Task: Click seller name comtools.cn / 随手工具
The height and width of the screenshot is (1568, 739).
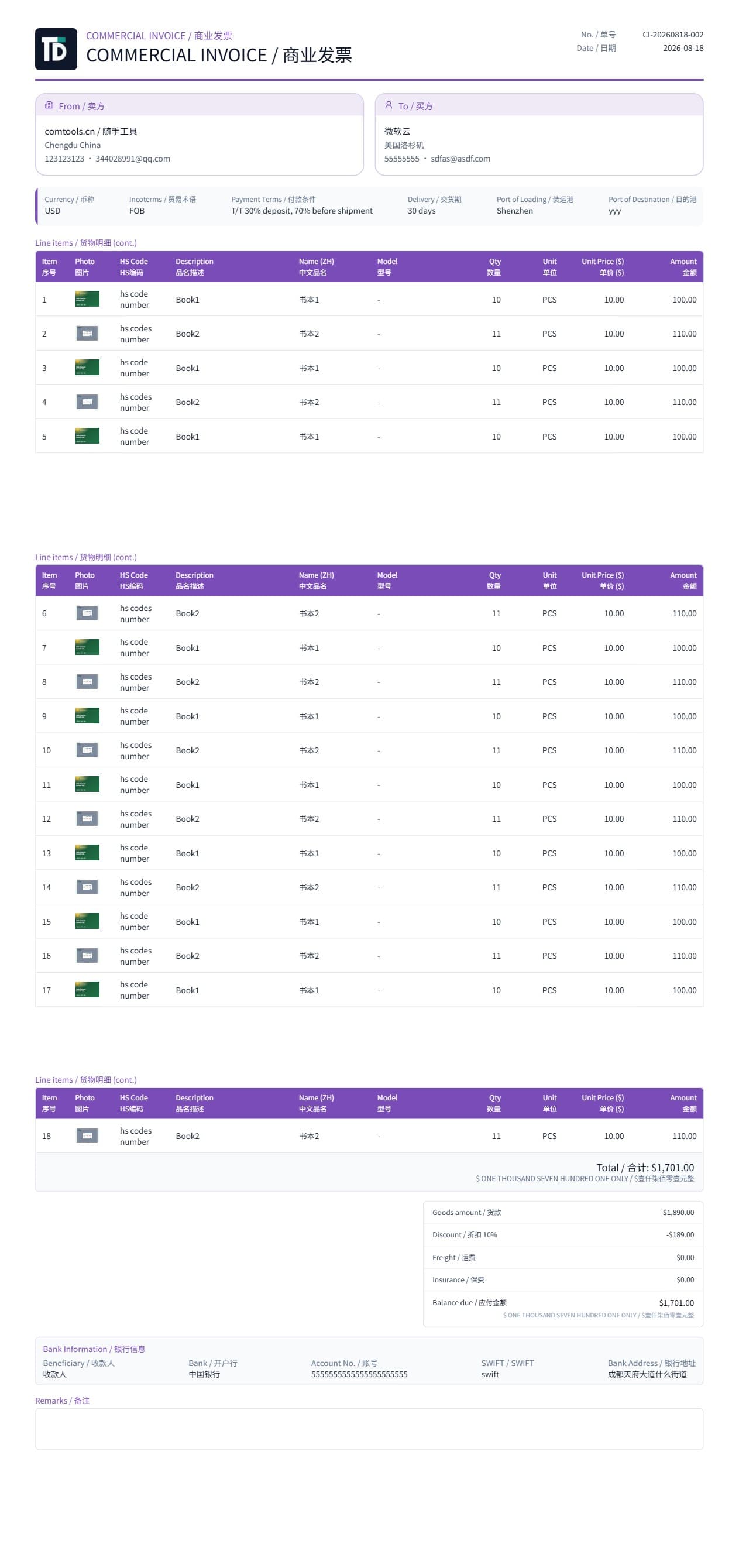Action: [x=91, y=132]
